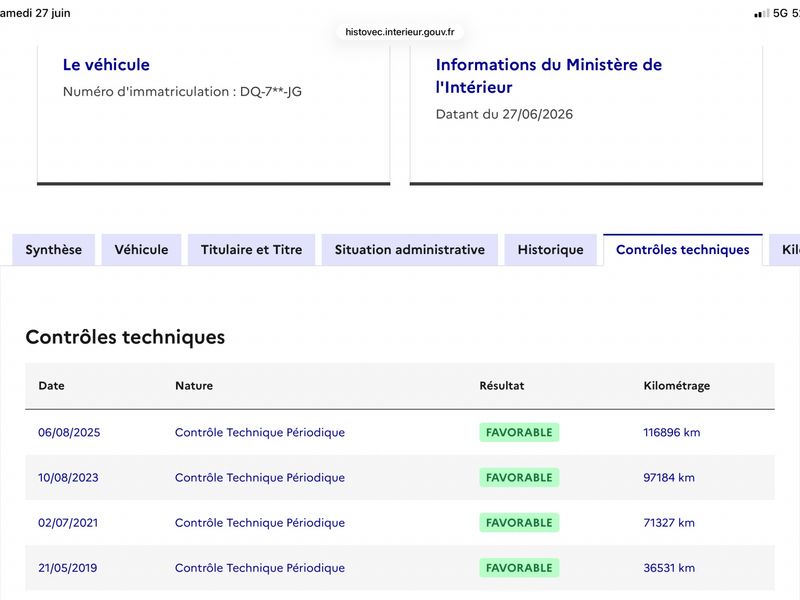Open the partially visible Kilométrage tab
The width and height of the screenshot is (800, 600).
click(785, 249)
